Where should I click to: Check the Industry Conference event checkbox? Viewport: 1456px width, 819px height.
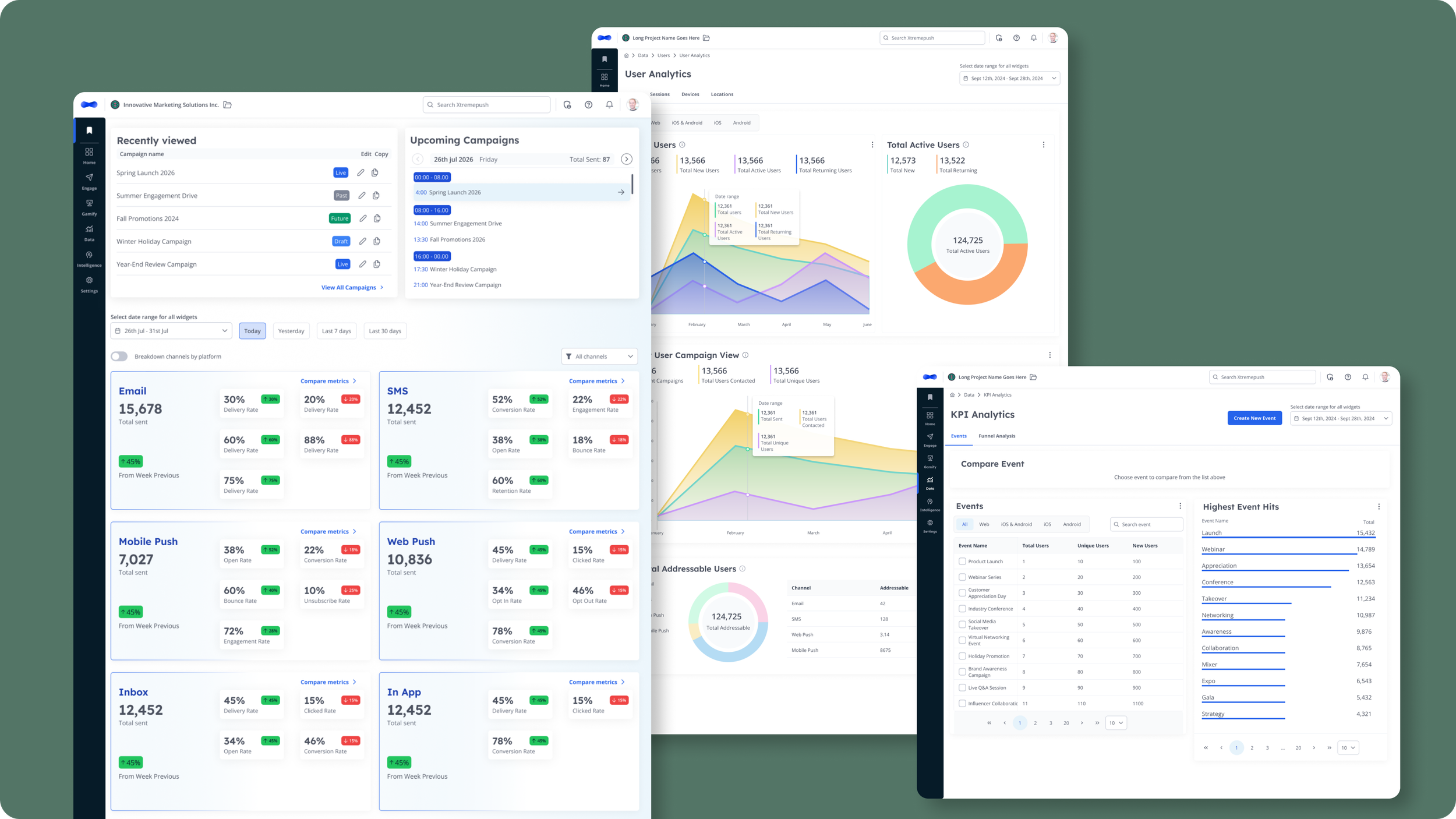(962, 609)
